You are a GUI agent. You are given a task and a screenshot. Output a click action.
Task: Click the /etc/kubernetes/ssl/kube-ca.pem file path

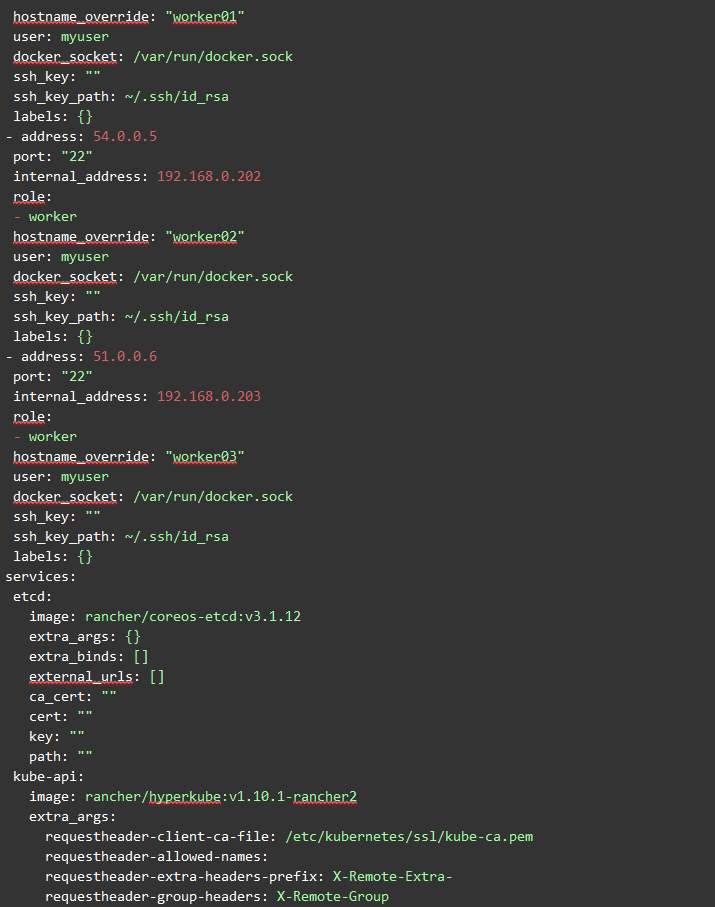(414, 837)
